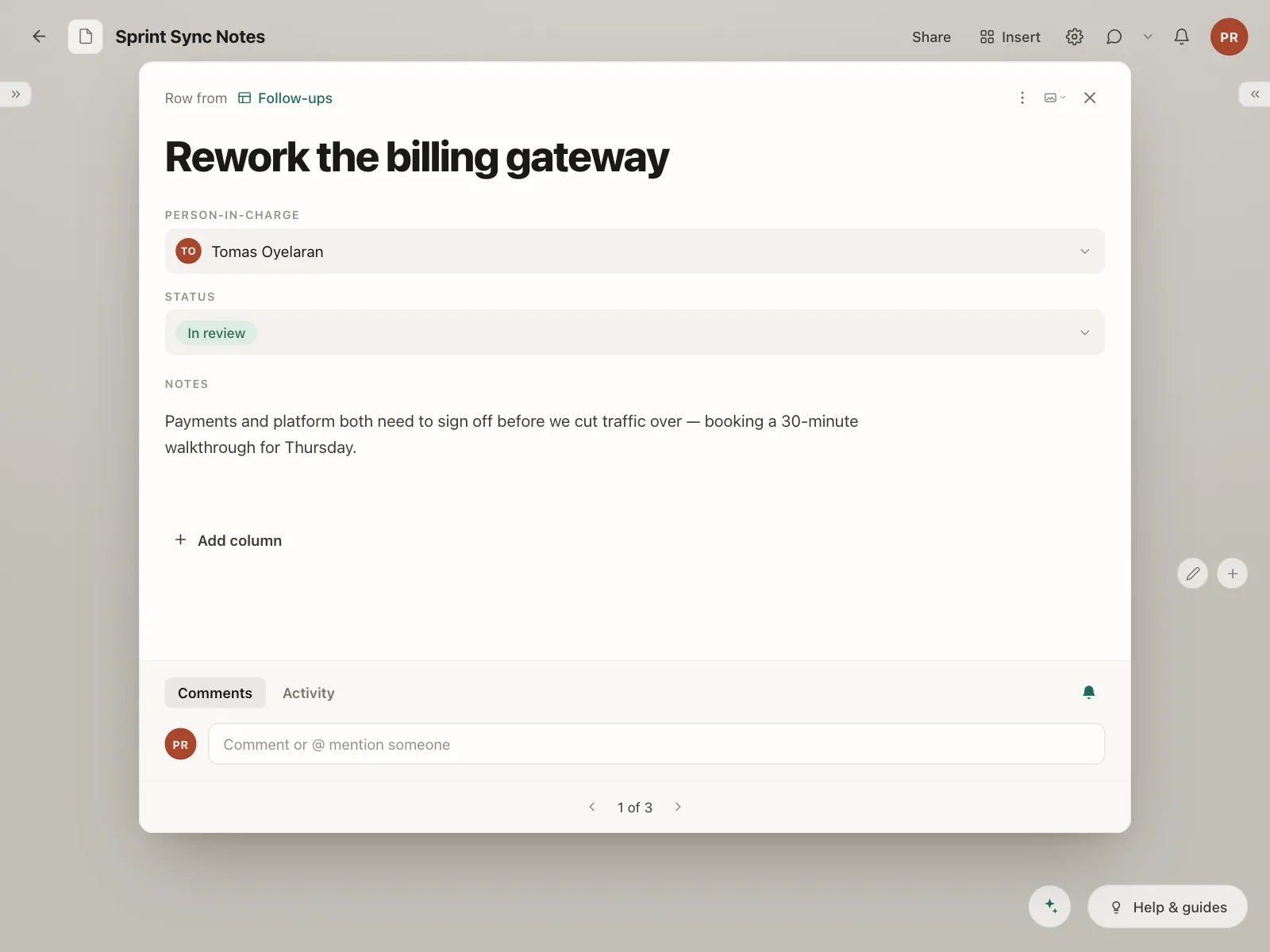Screen dimensions: 1270x952
Task: Open the comments speech bubble icon
Action: point(1114,36)
